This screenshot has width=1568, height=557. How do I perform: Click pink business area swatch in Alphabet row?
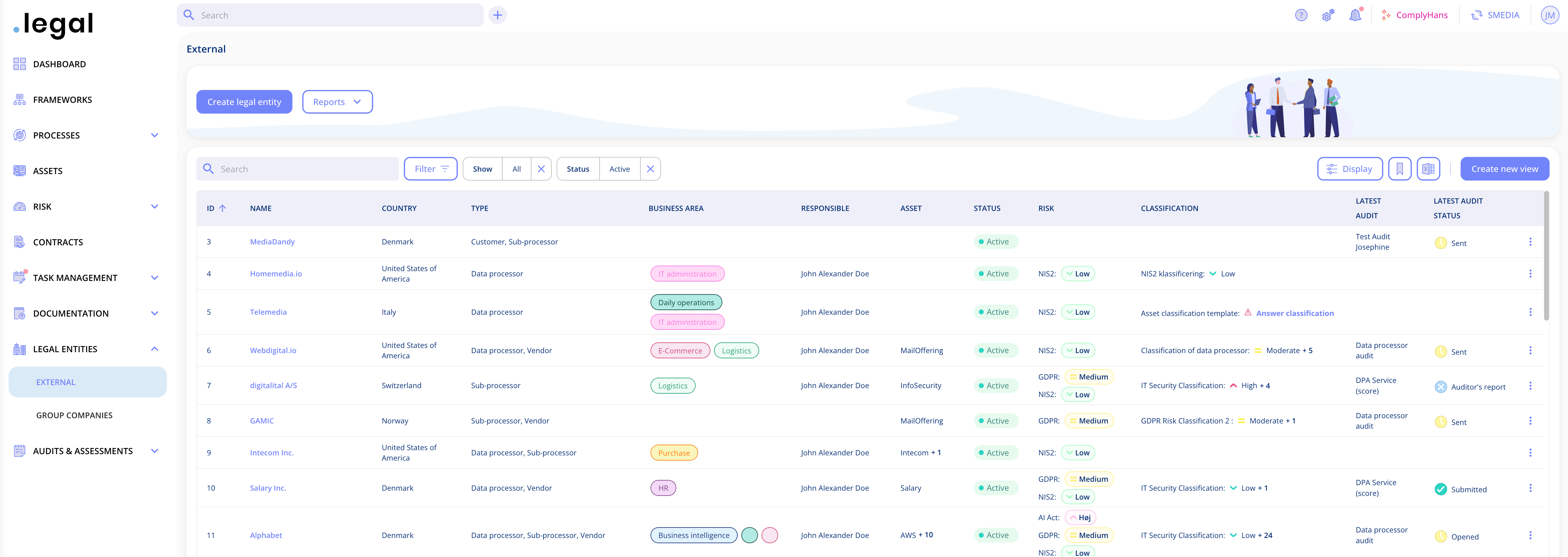click(x=769, y=535)
